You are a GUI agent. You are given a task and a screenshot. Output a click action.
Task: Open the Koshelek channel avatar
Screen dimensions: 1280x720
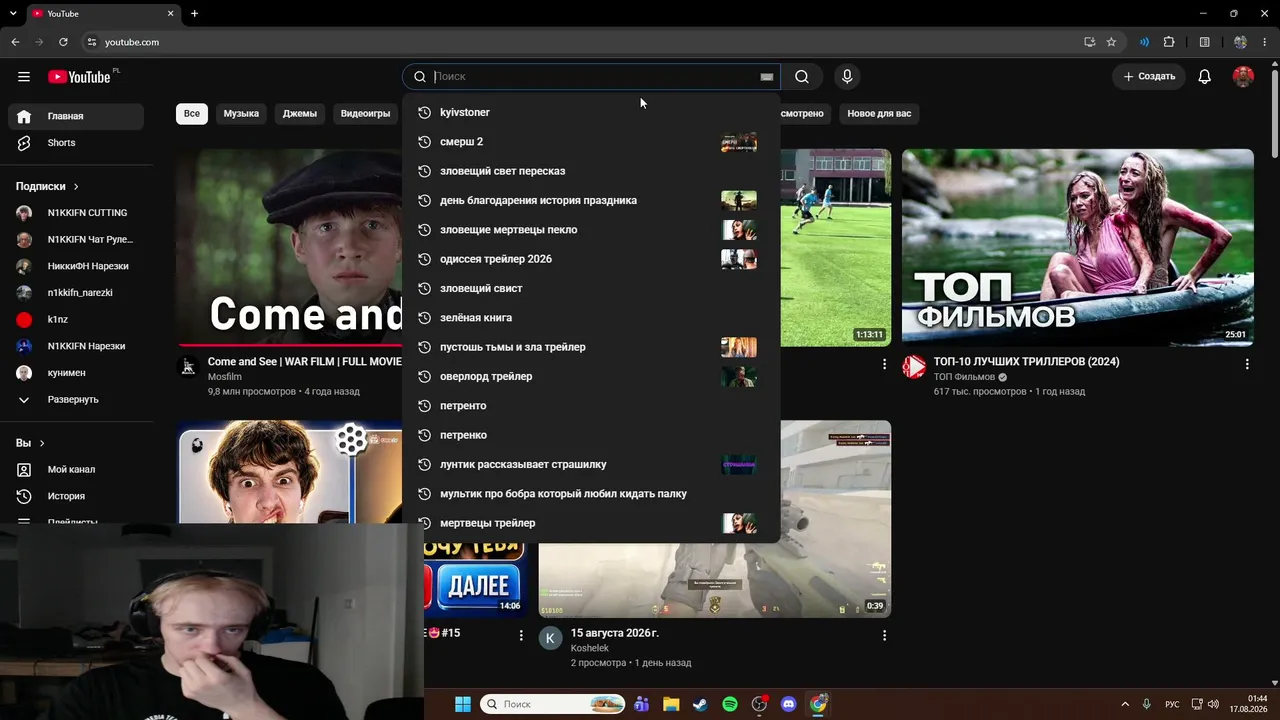[550, 638]
